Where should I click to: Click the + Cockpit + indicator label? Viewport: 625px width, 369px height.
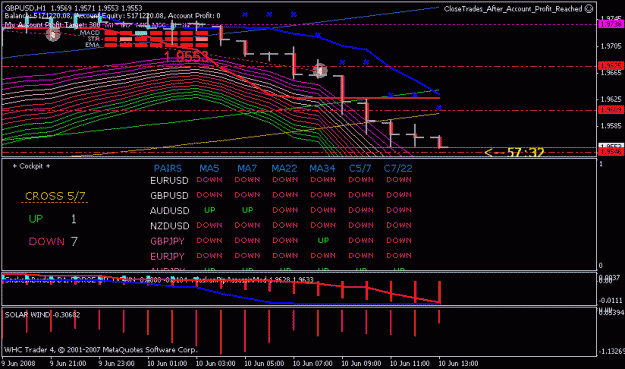tap(31, 166)
